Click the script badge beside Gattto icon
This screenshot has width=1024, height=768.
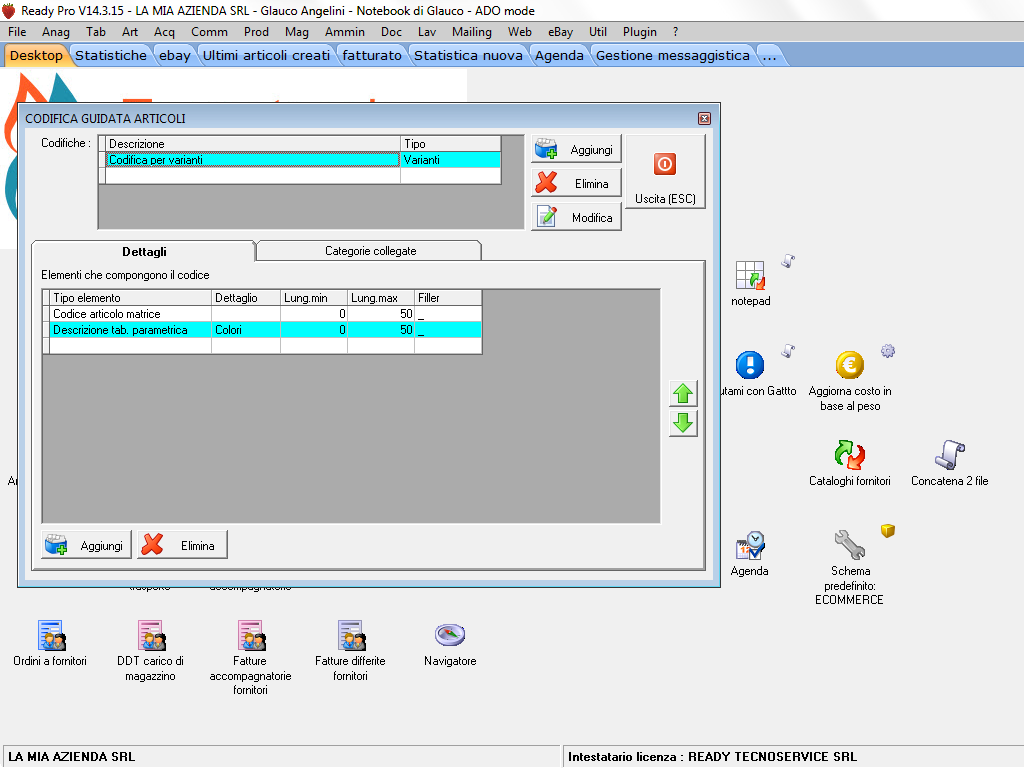click(788, 351)
